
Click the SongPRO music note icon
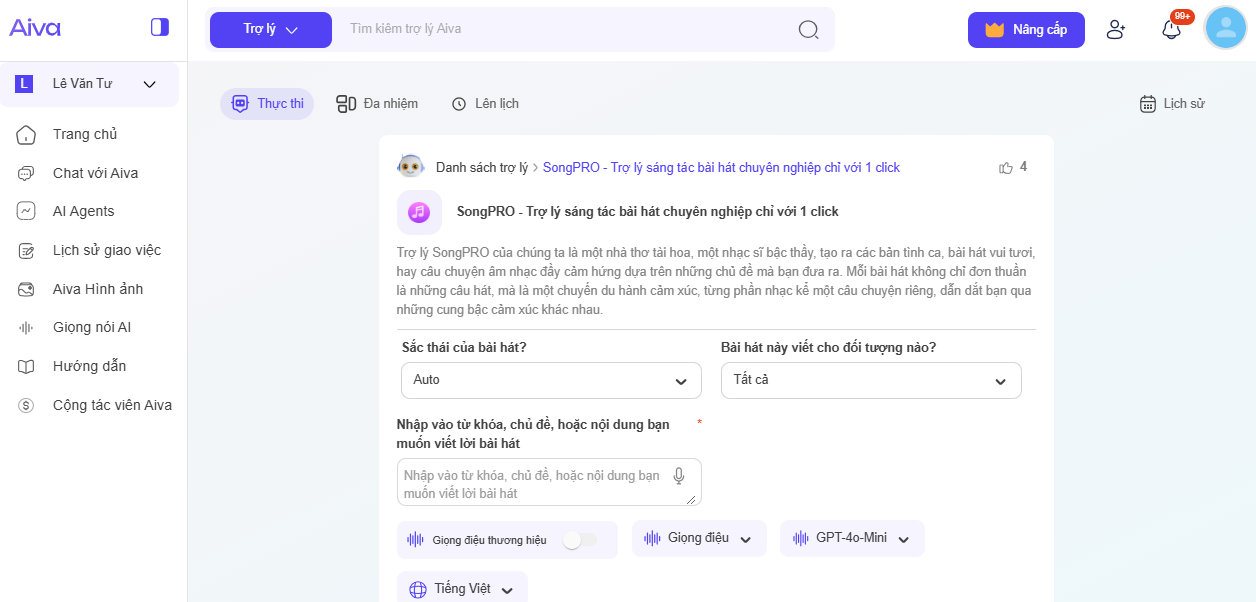point(419,212)
